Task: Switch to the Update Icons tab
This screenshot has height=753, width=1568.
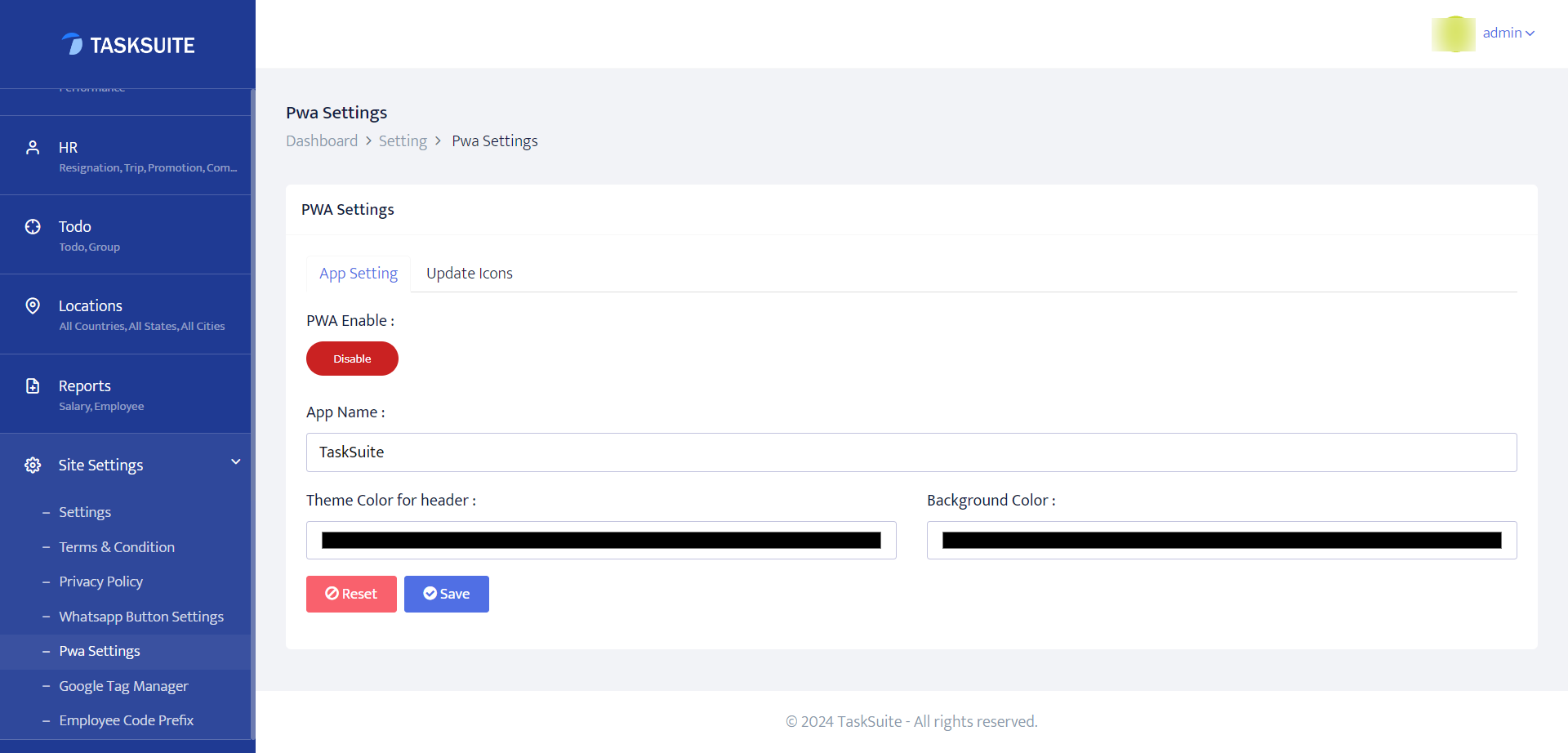Action: coord(470,274)
